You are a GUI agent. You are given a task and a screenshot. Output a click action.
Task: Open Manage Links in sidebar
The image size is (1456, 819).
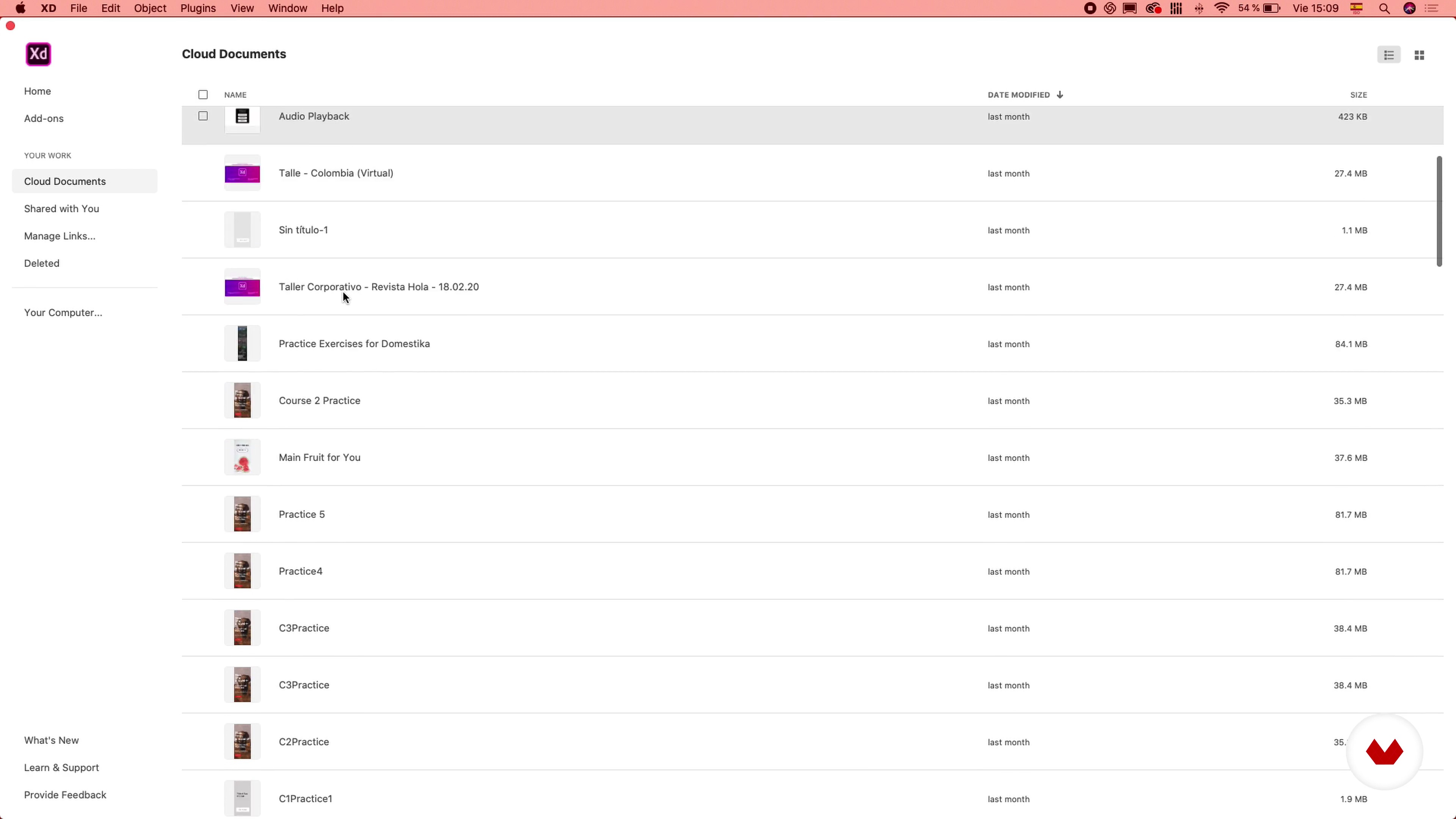[60, 236]
